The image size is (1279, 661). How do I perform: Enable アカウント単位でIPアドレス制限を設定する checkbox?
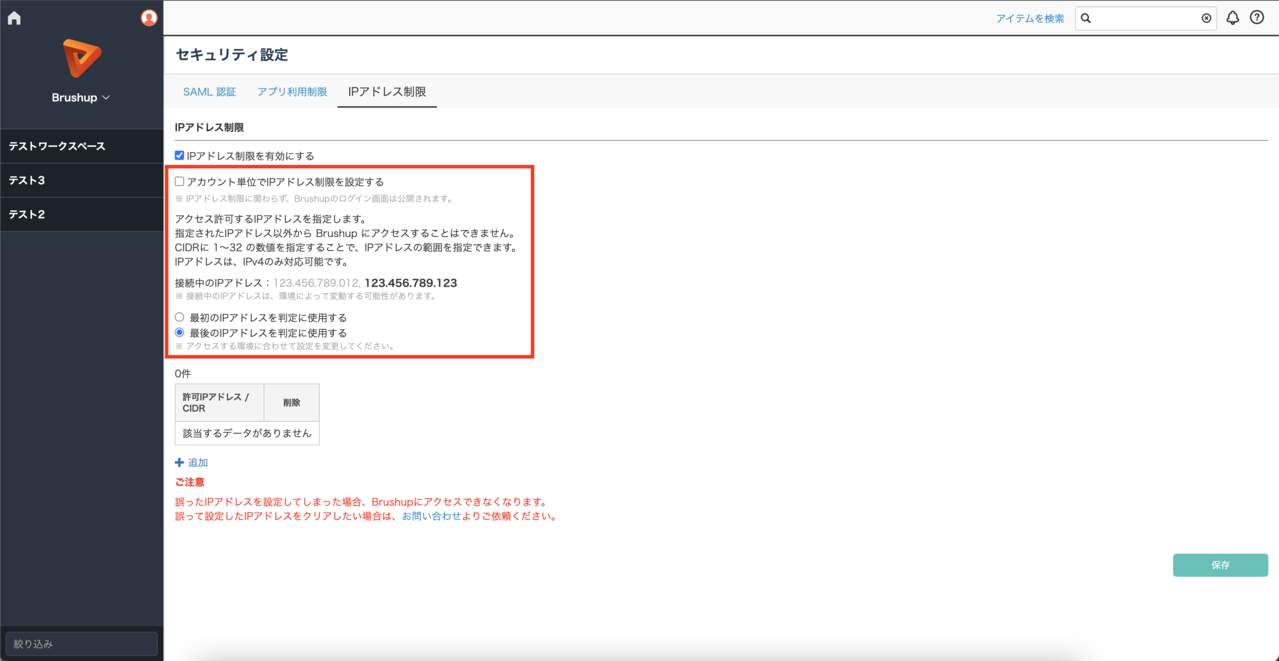178,181
